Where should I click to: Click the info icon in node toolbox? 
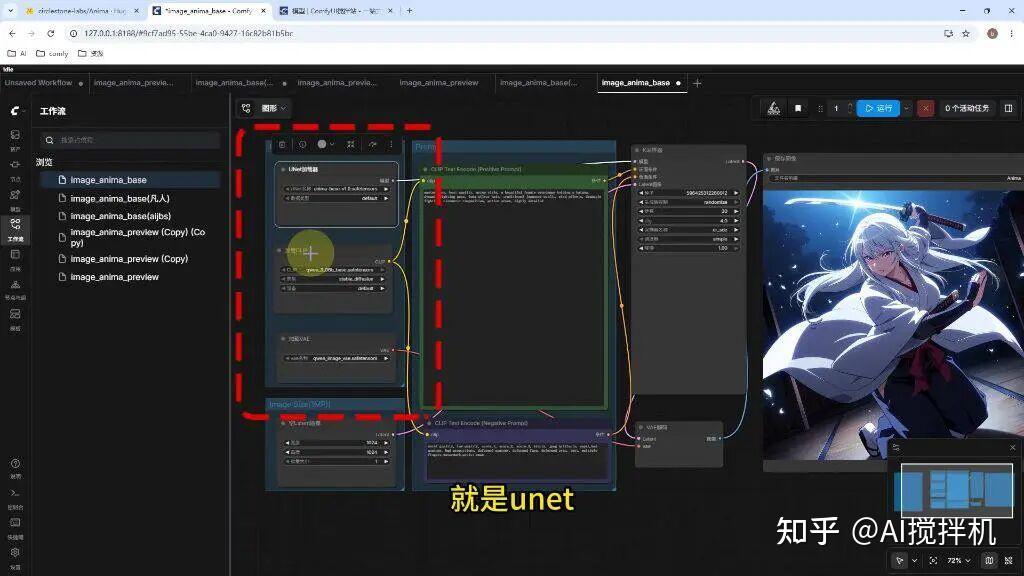pyautogui.click(x=302, y=144)
